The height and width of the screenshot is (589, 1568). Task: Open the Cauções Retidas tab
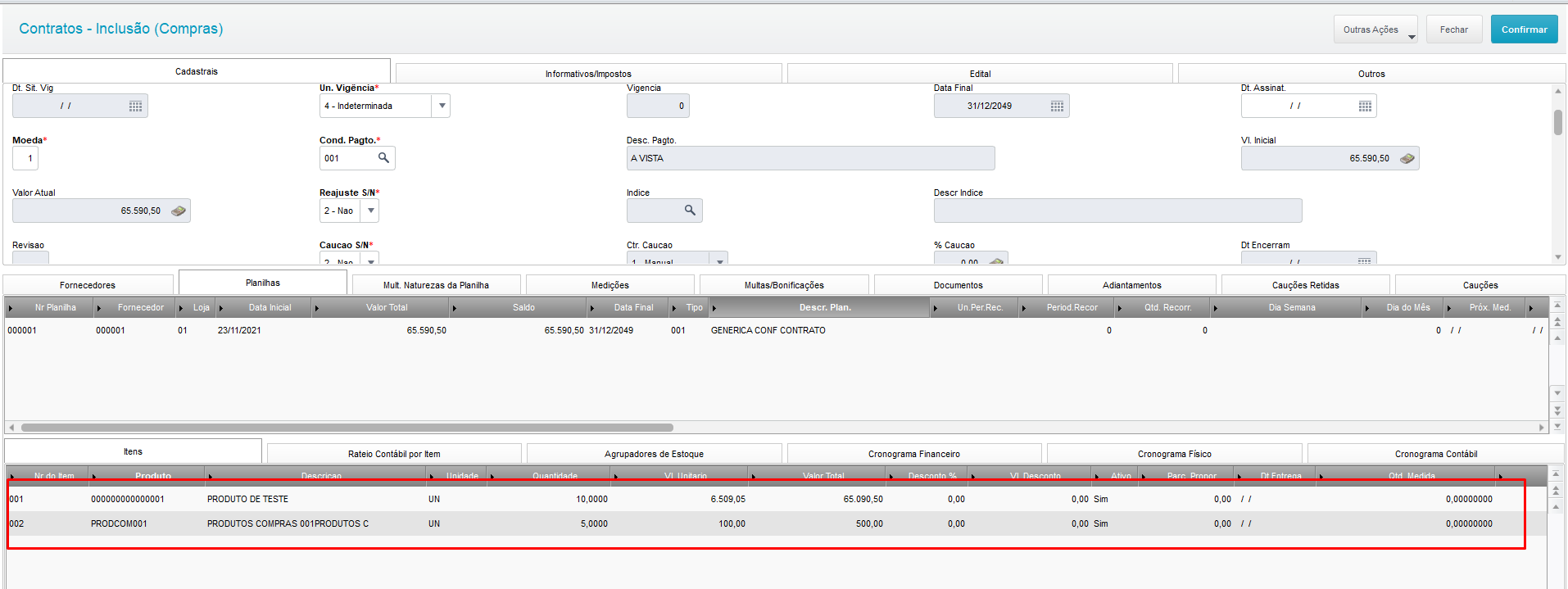(1305, 285)
